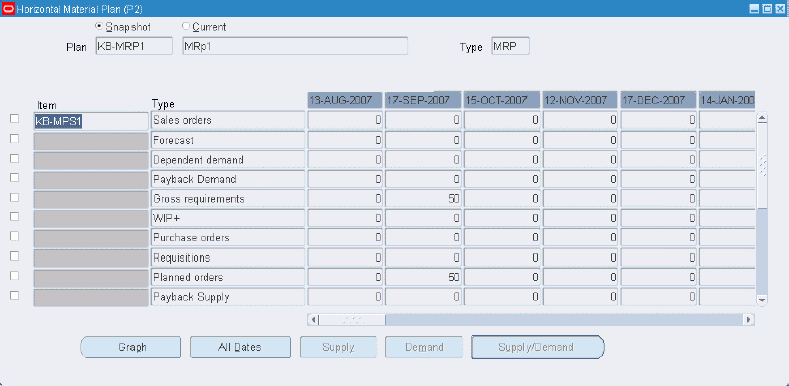Click the Gross requirements type cell
789x386 pixels.
pyautogui.click(x=228, y=199)
